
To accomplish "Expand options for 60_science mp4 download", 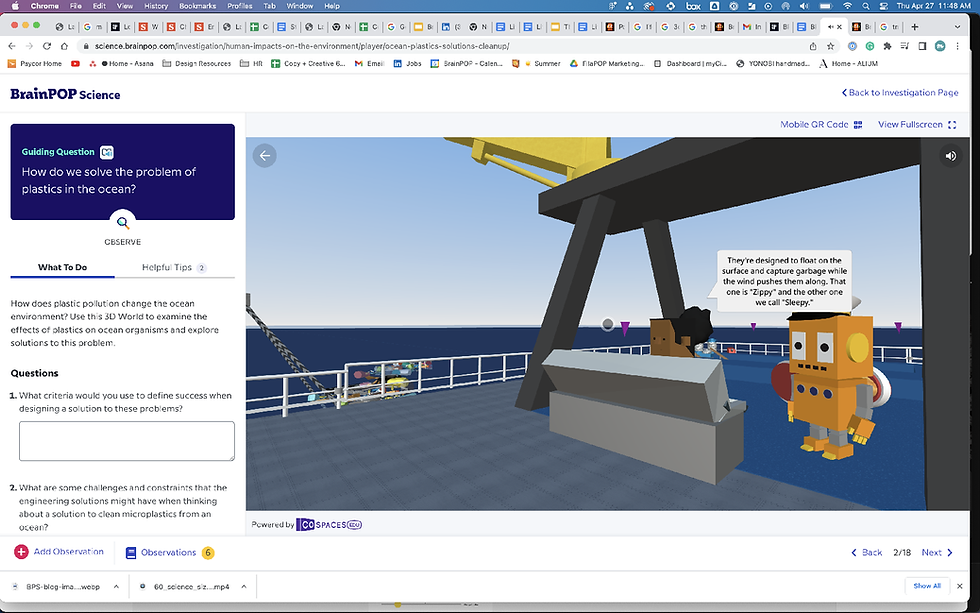I will pyautogui.click(x=244, y=587).
